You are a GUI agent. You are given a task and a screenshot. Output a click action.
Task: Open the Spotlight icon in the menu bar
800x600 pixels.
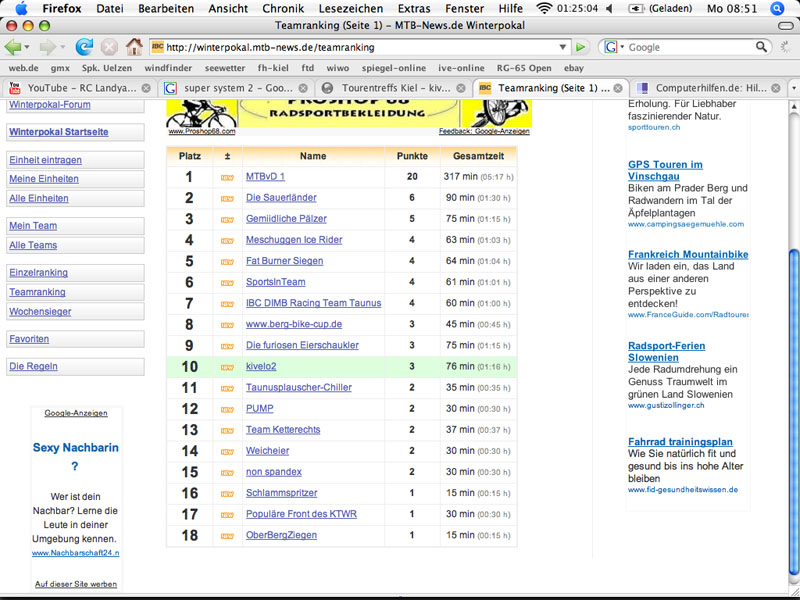coord(777,8)
